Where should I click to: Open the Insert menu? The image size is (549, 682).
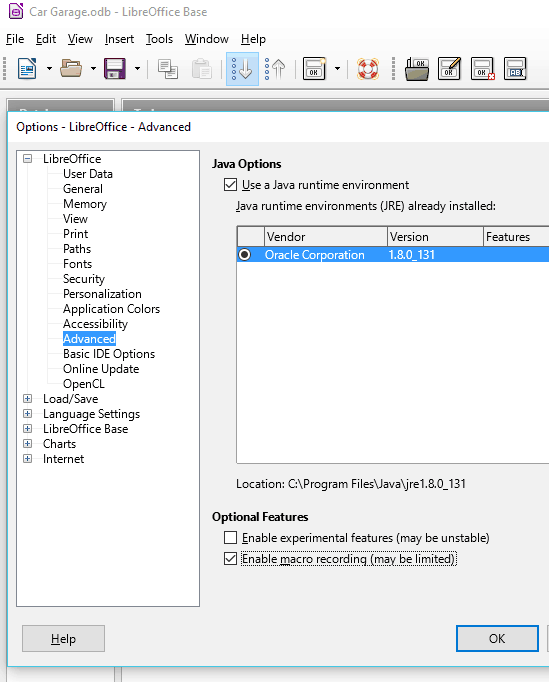tap(119, 39)
